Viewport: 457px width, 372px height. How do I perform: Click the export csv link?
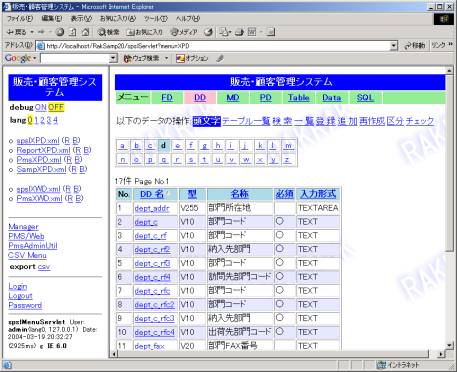[x=44, y=267]
